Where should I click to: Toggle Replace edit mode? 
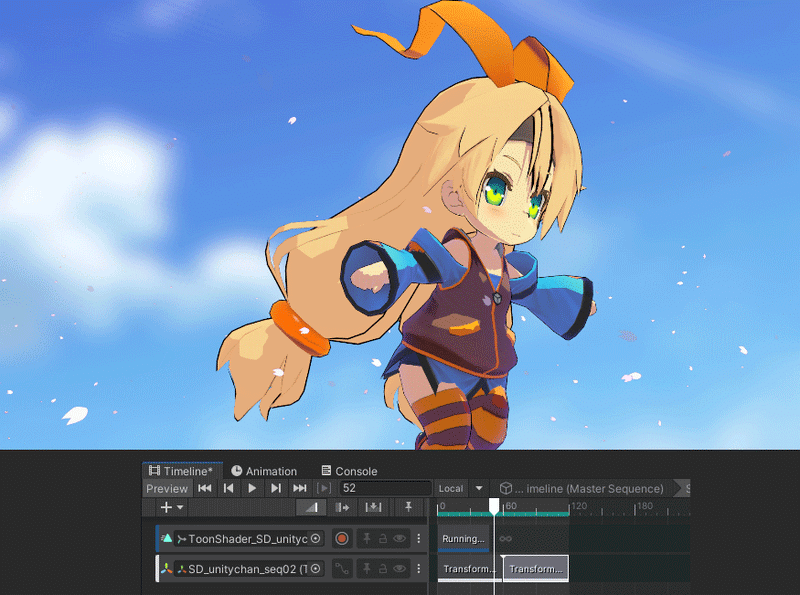point(373,507)
